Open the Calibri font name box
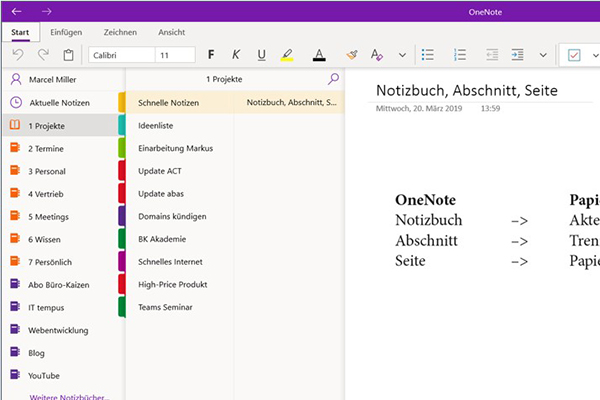Screen dimensions: 600x400 (122, 55)
